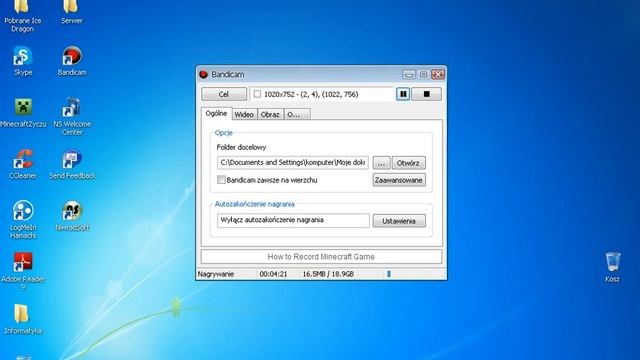Open the Informatyka folder
Image resolution: width=640 pixels, height=360 pixels.
coord(23,319)
